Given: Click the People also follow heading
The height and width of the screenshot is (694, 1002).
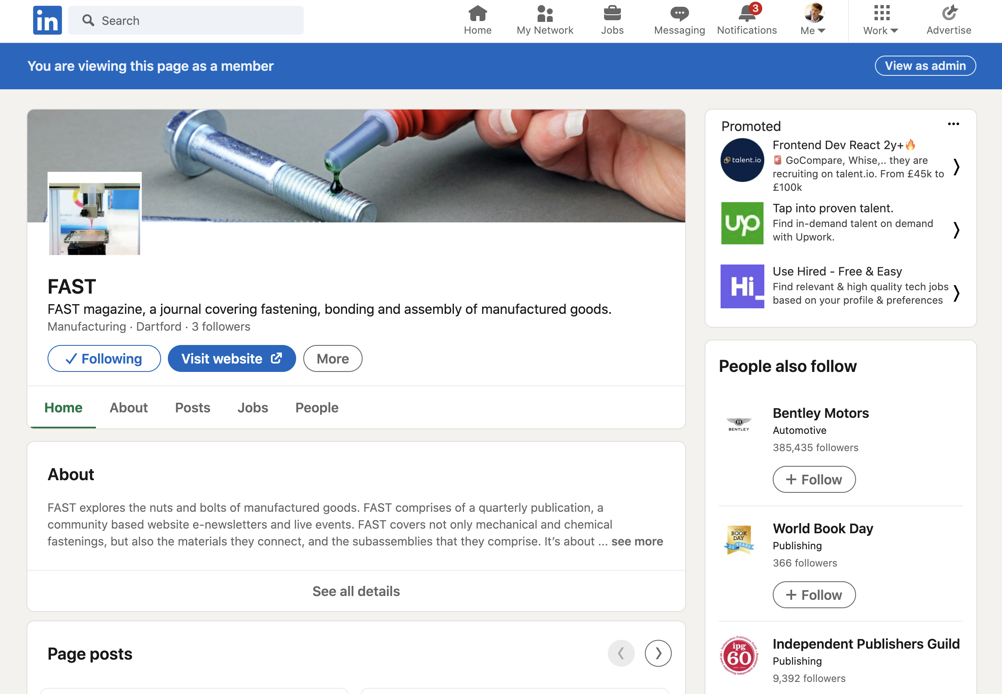Looking at the screenshot, I should (787, 366).
